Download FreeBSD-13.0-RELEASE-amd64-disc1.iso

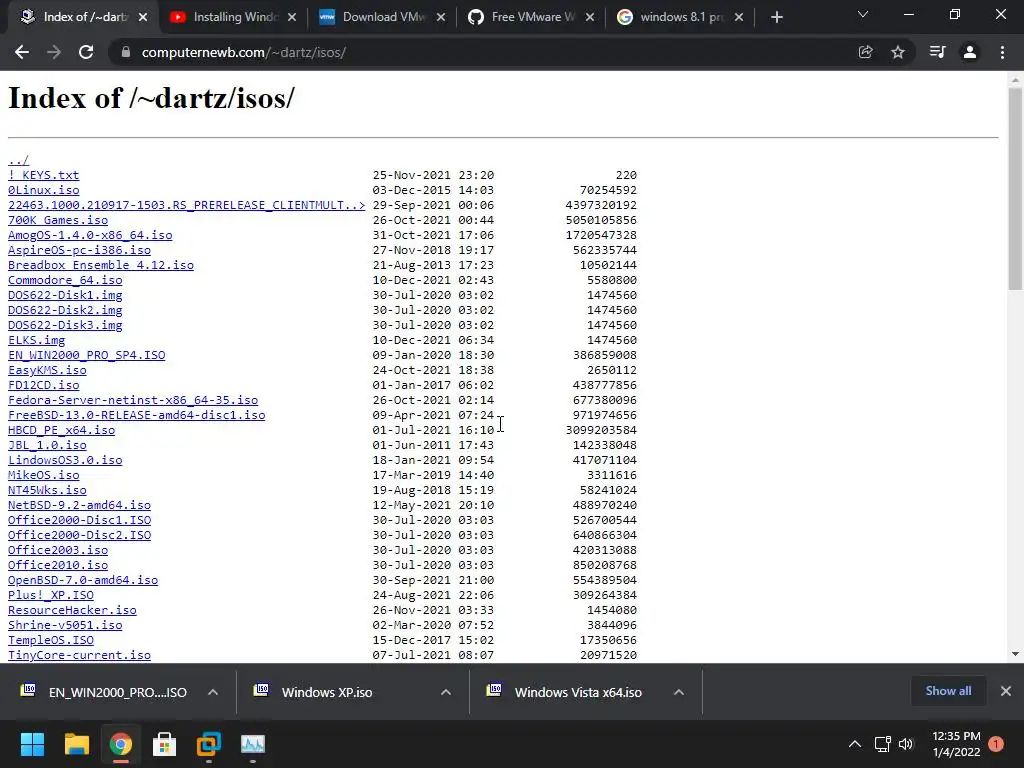[x=136, y=415]
